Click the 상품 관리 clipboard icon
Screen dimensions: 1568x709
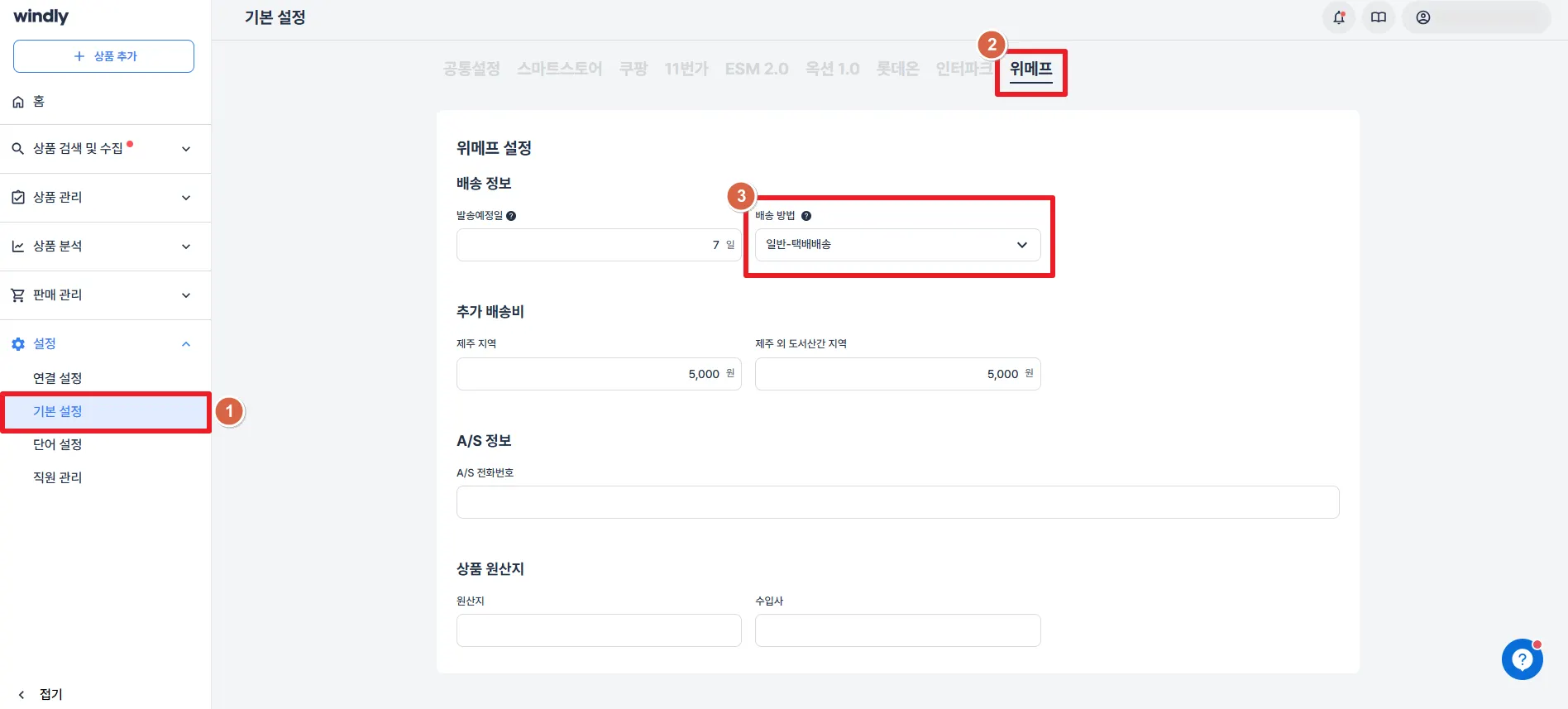coord(17,198)
